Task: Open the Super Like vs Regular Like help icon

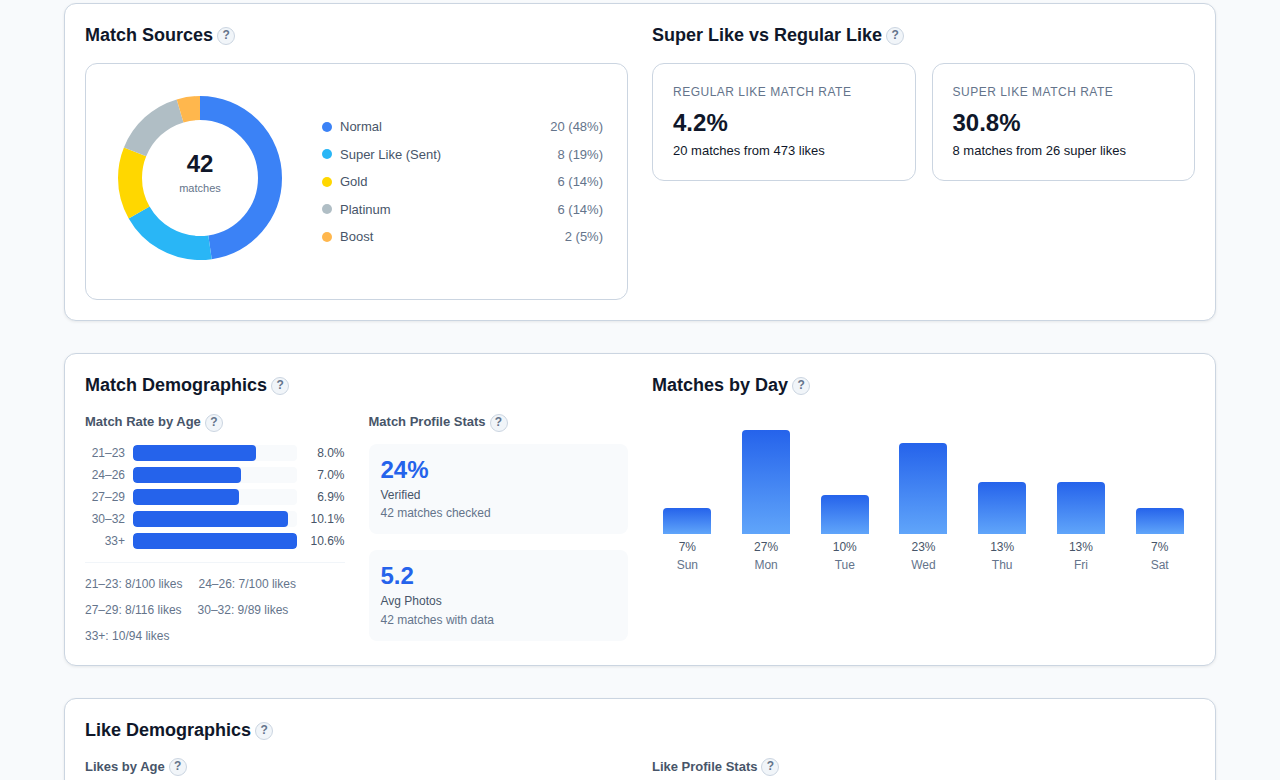Action: 895,35
